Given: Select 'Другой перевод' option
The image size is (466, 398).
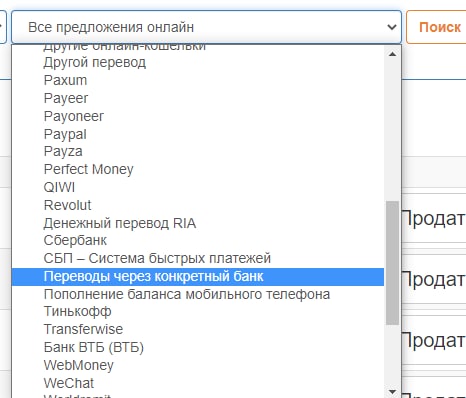Looking at the screenshot, I should click(198, 62).
